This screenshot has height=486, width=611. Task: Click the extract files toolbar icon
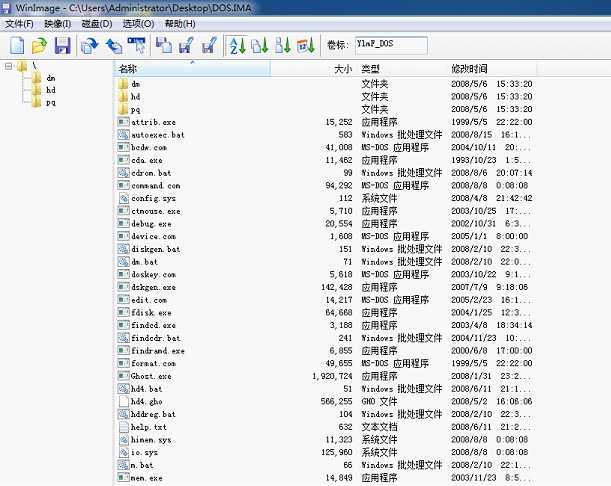coord(114,46)
